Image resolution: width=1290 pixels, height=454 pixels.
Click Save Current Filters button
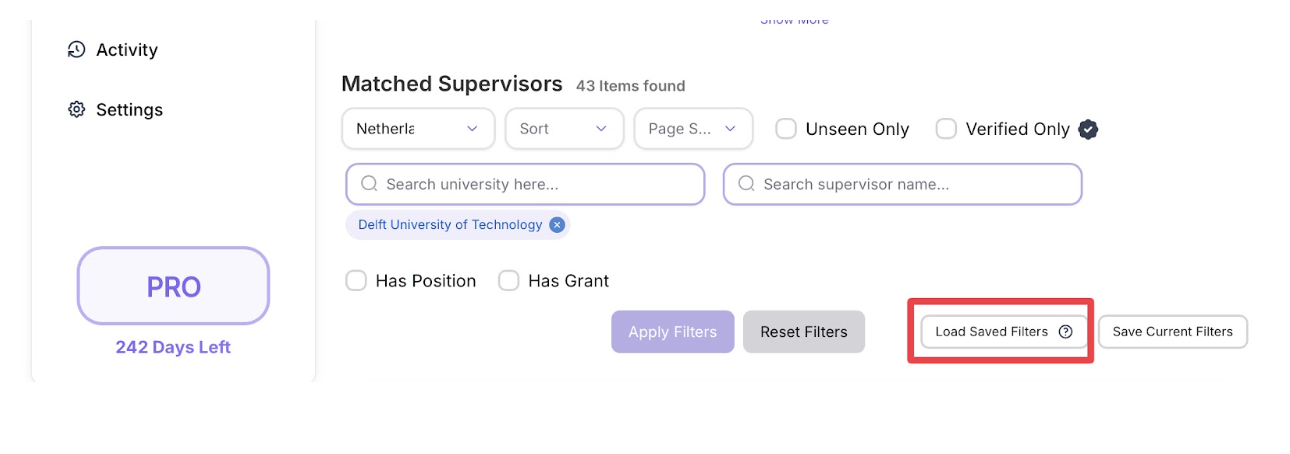pos(1172,332)
